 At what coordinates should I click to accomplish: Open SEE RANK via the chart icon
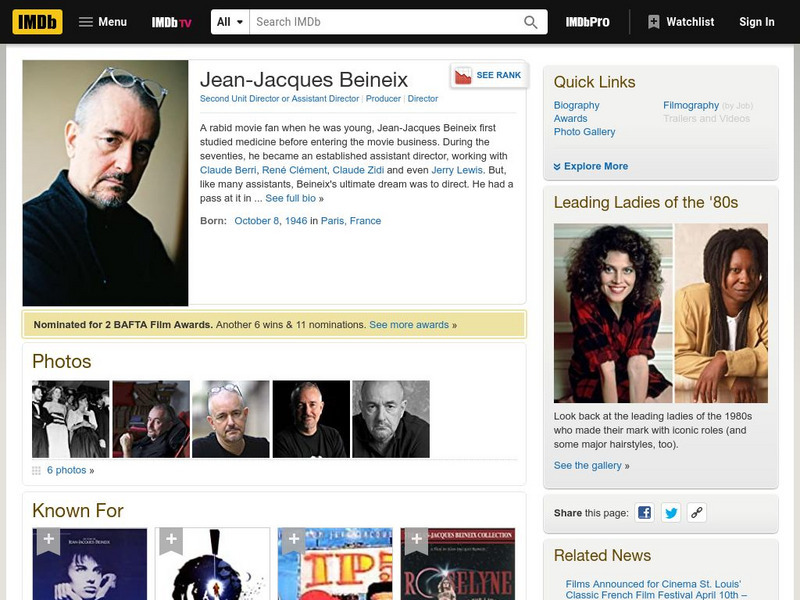[x=462, y=73]
